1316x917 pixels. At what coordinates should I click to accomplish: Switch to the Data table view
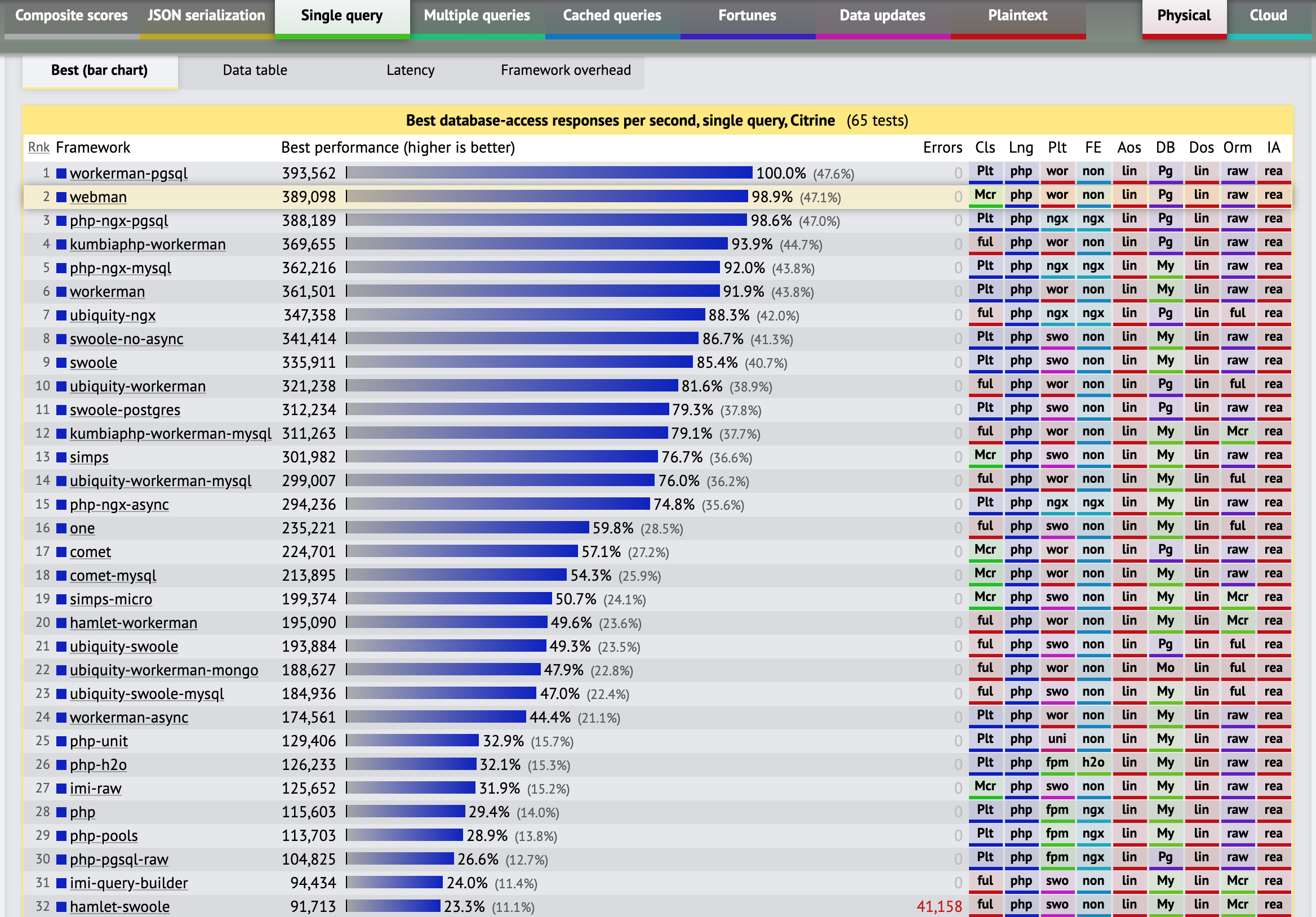click(x=255, y=70)
